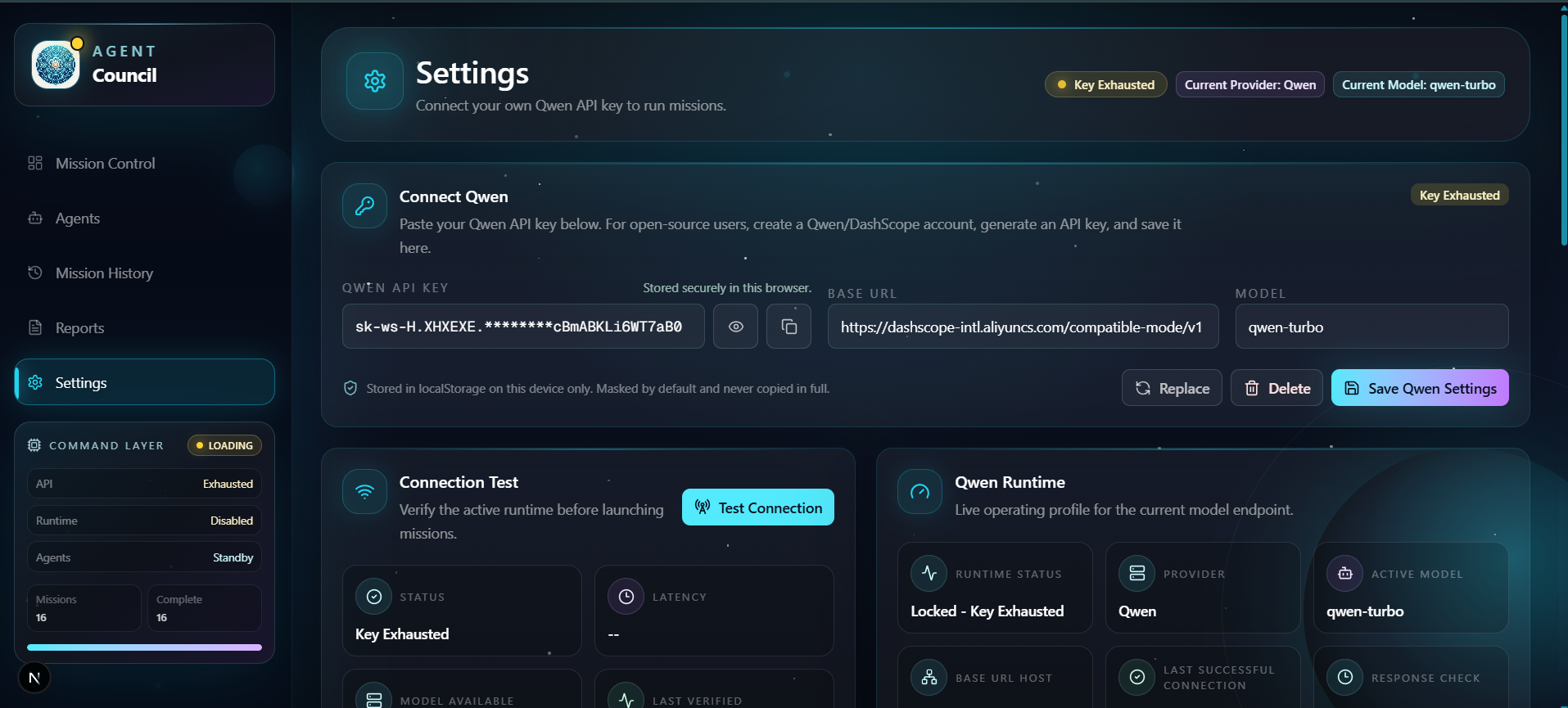The image size is (1568, 708).
Task: Click the Qwen API Key input field
Action: pyautogui.click(x=523, y=327)
